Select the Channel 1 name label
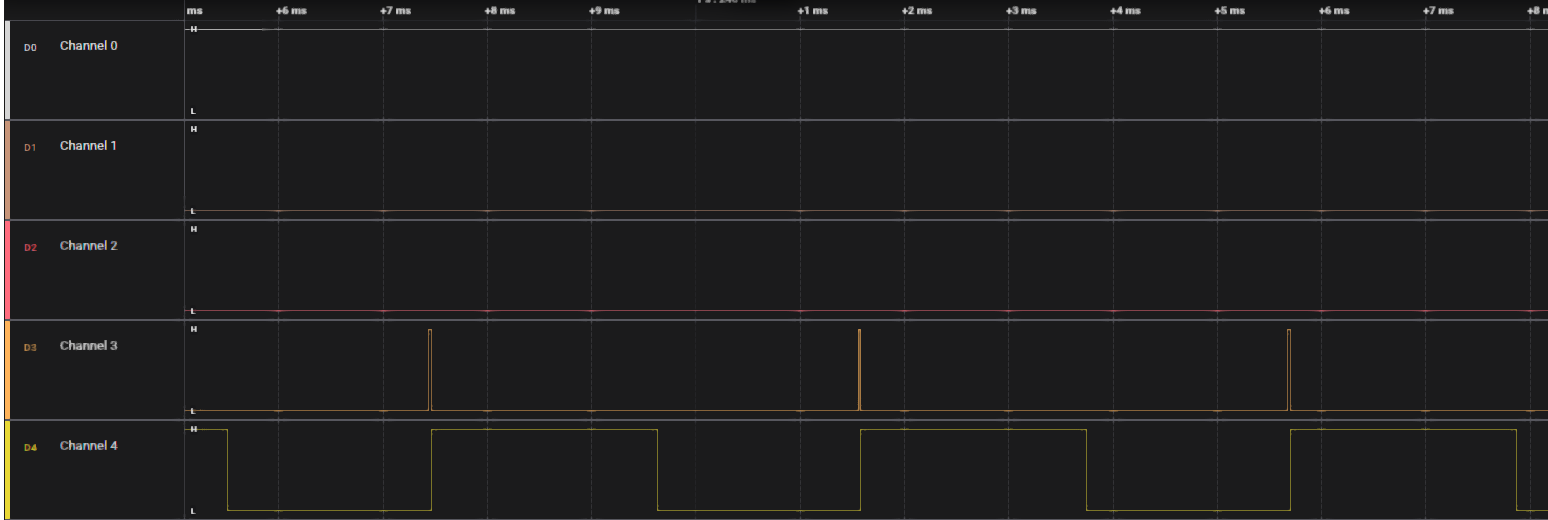 tap(88, 146)
